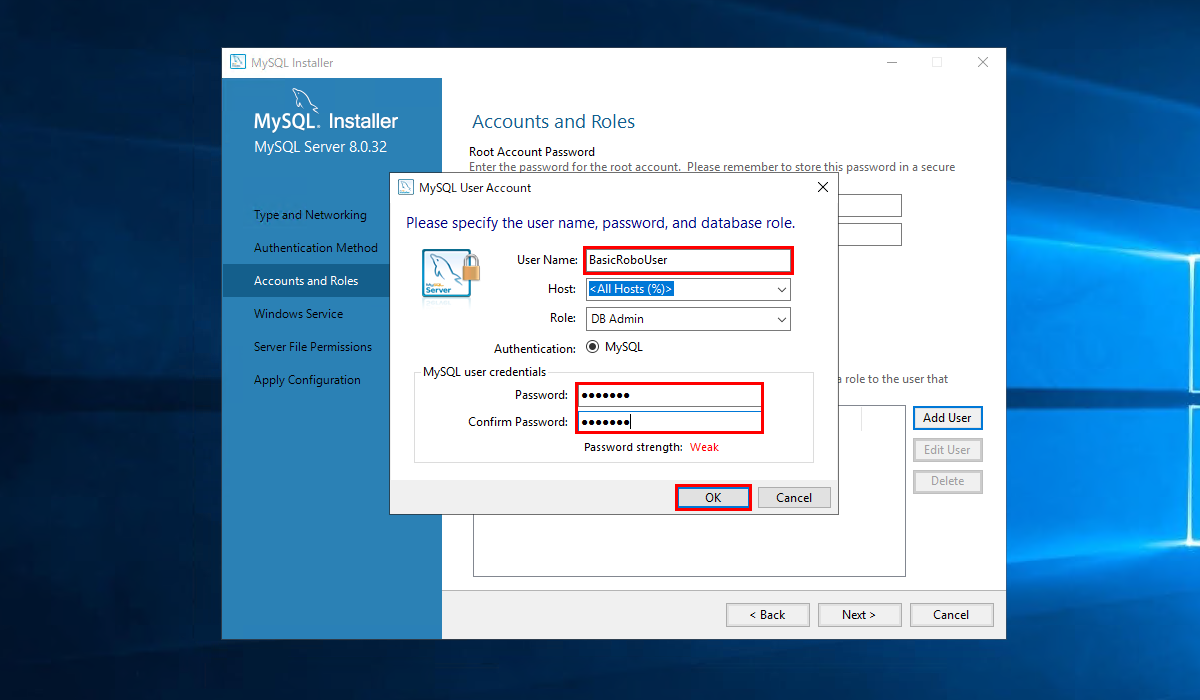The height and width of the screenshot is (700, 1200).
Task: Select the Accounts and Roles step
Action: click(x=306, y=281)
